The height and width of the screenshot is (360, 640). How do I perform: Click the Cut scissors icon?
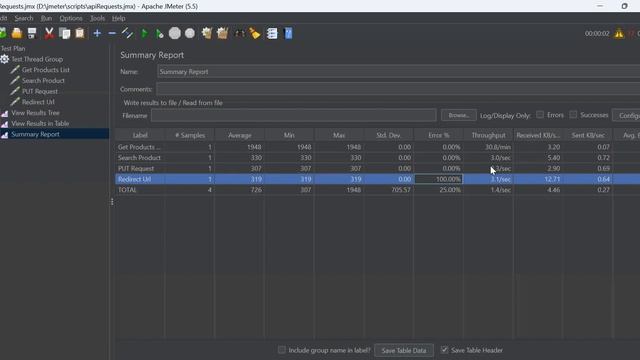tap(49, 33)
